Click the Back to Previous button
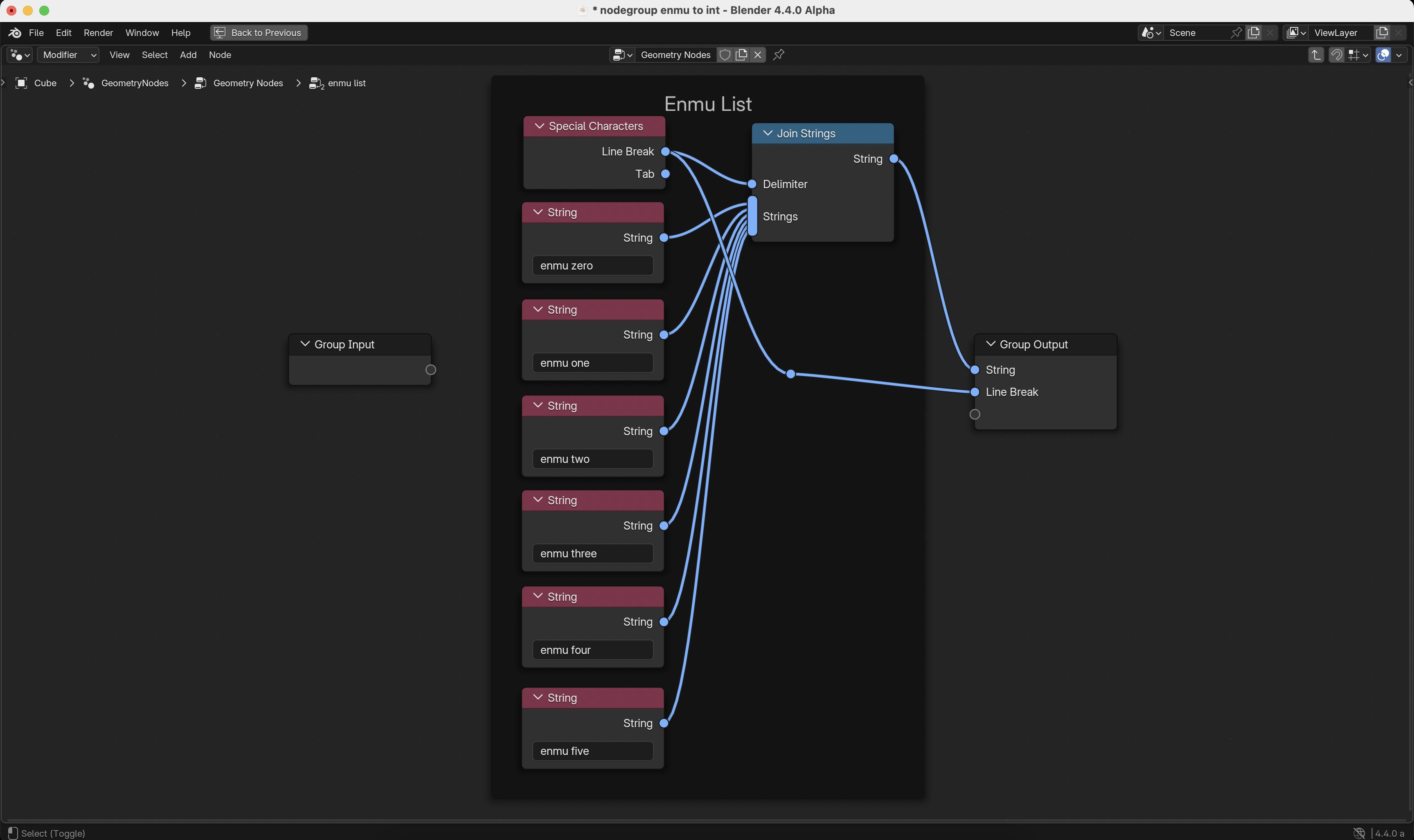 coord(259,33)
